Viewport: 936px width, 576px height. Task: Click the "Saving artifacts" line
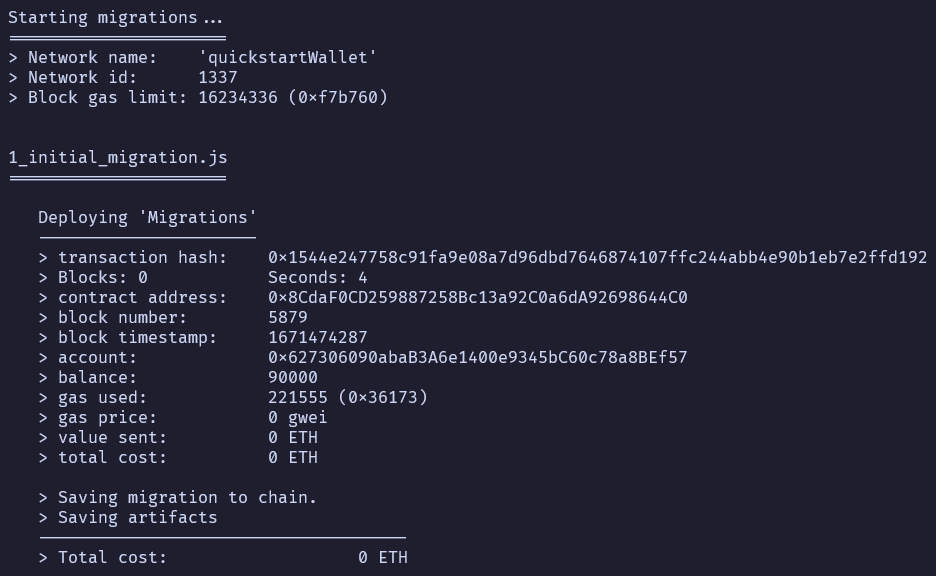(137, 517)
